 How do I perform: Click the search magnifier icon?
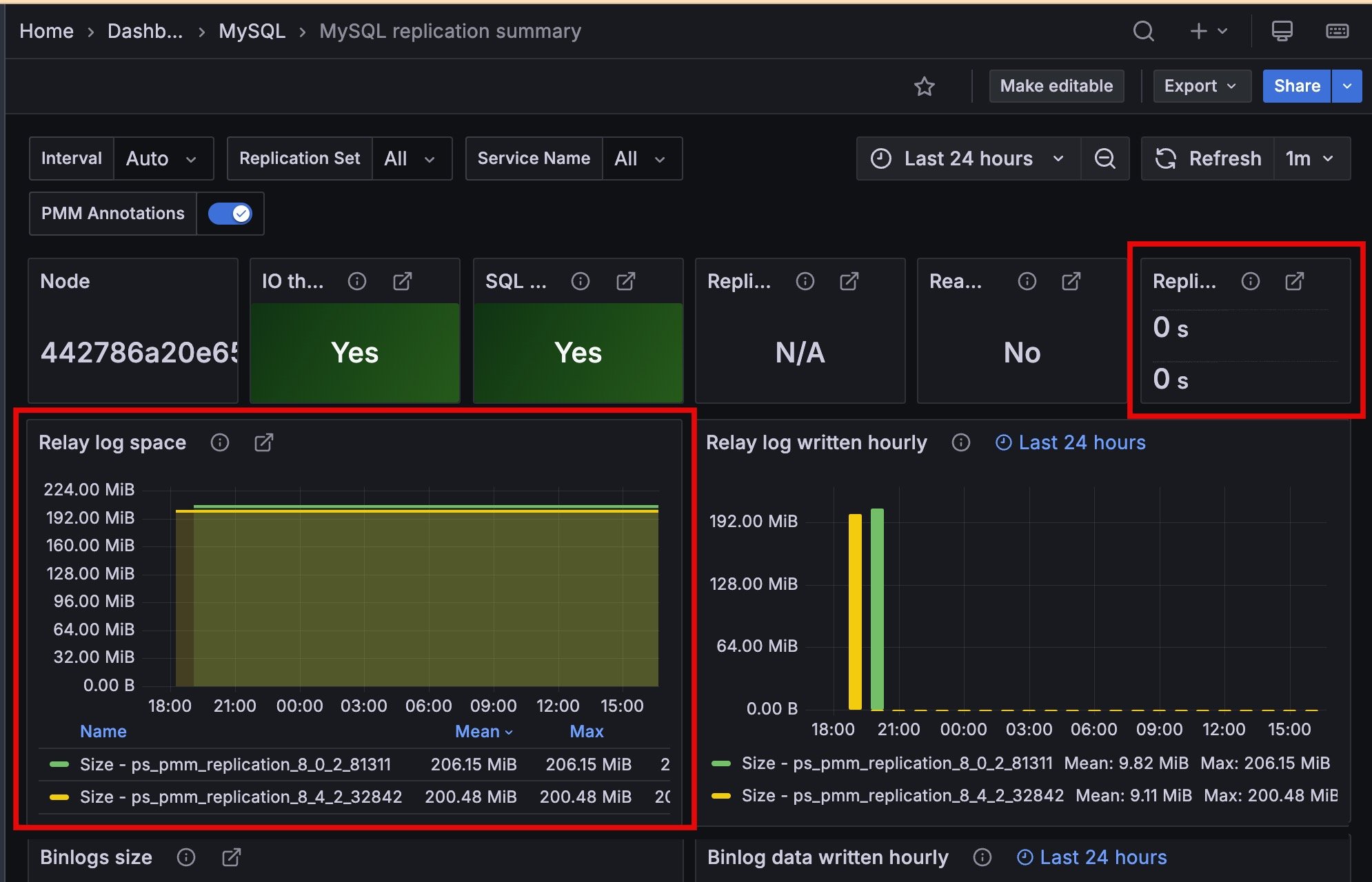click(x=1143, y=31)
